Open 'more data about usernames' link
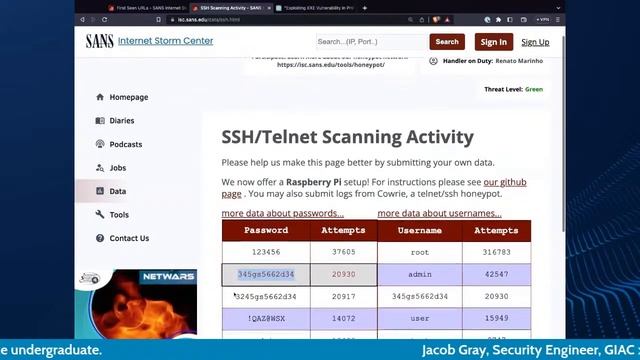This screenshot has height=360, width=640. [439, 213]
